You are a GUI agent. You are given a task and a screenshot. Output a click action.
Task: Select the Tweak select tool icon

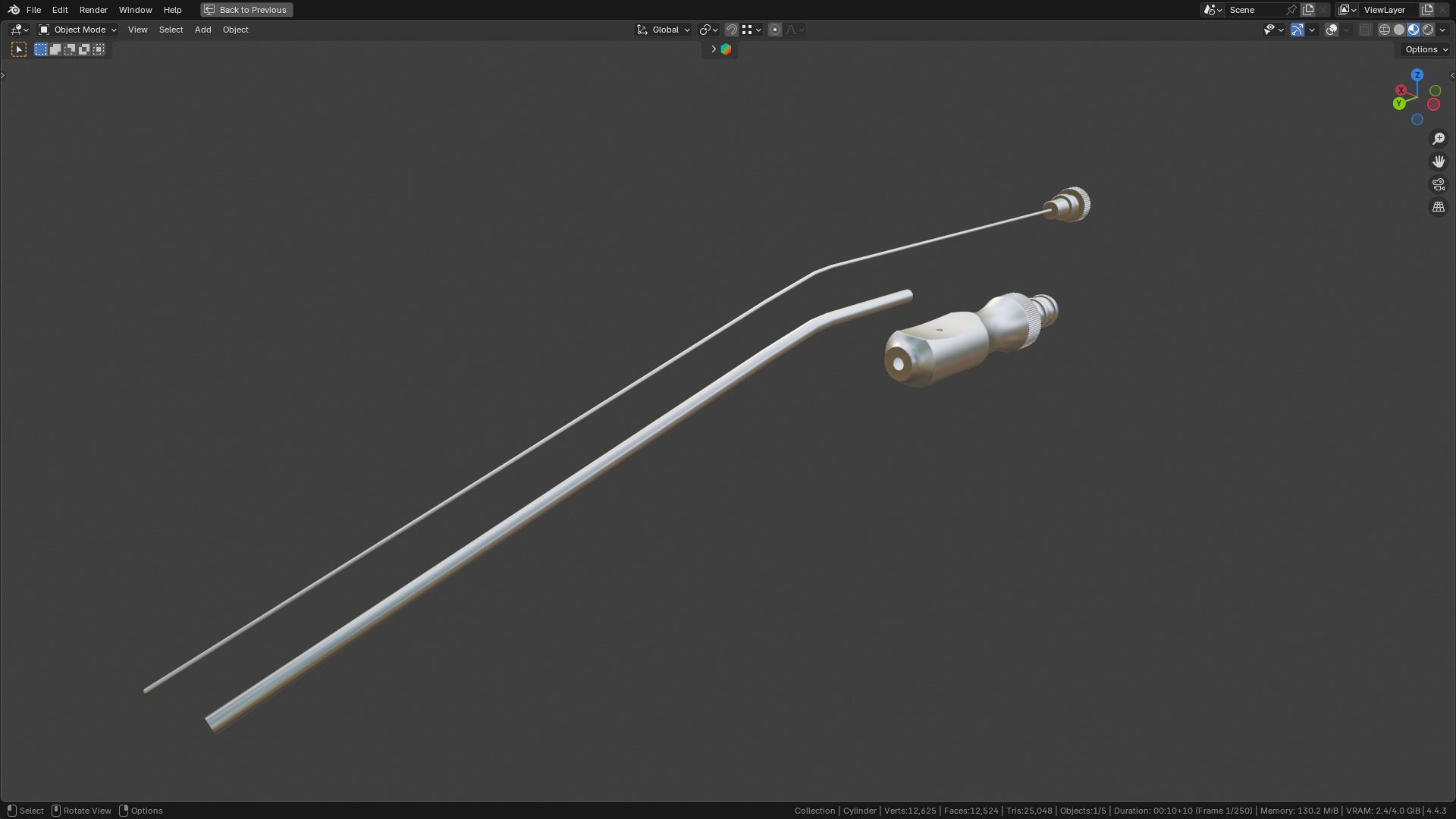(x=19, y=49)
